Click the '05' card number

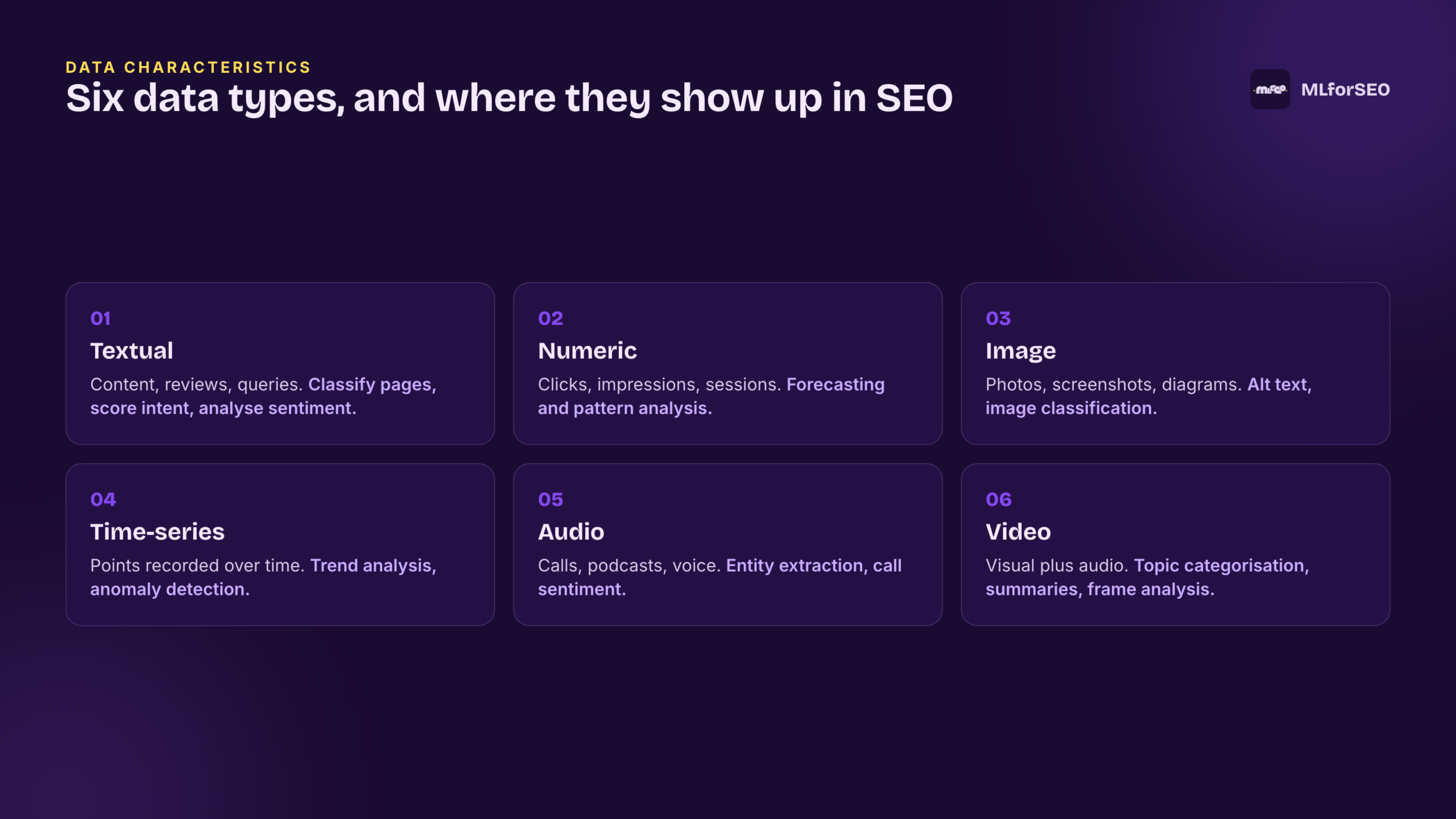pyautogui.click(x=551, y=499)
